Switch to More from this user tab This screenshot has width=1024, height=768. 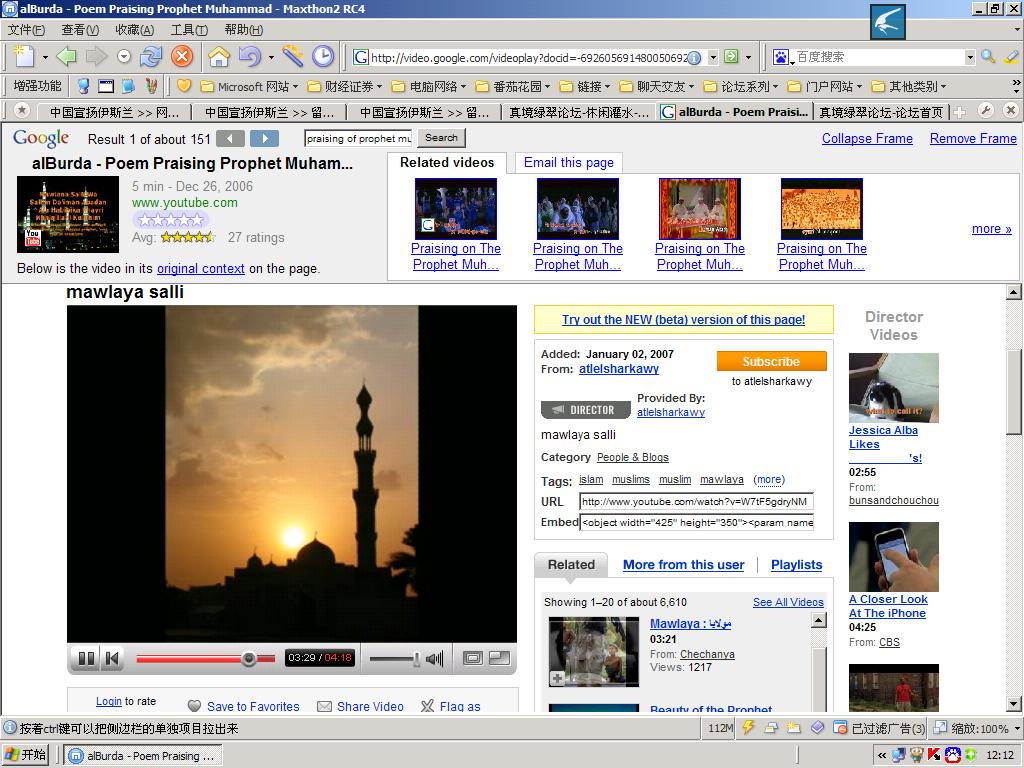[683, 565]
